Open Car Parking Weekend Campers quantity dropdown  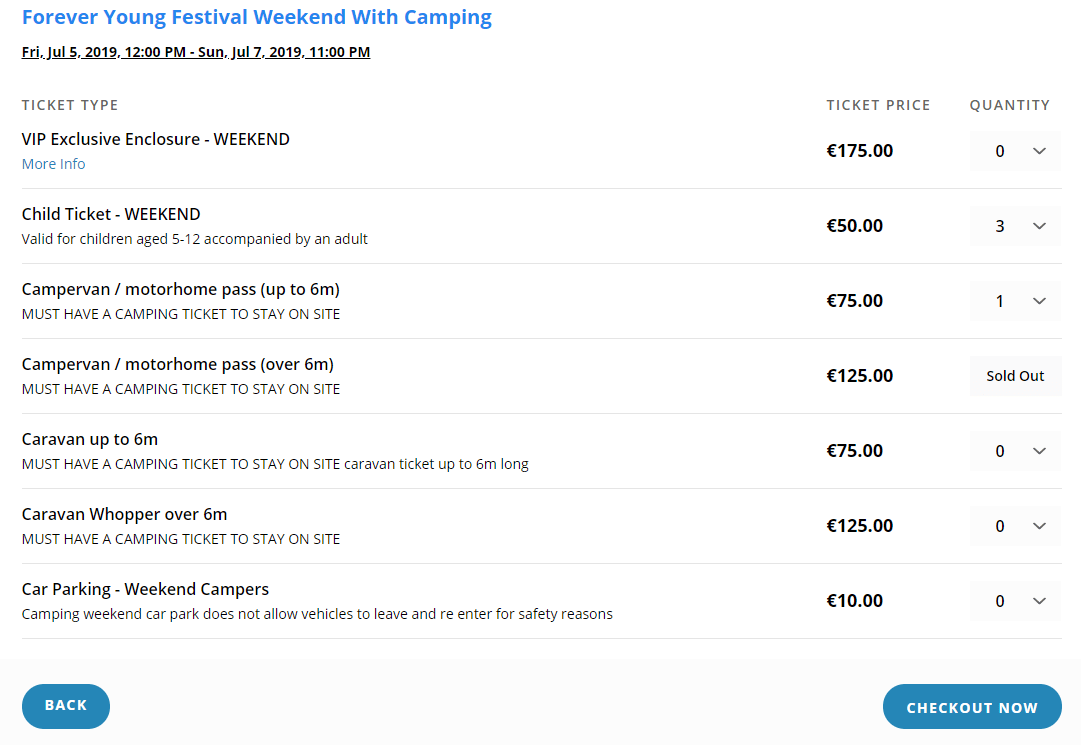[1015, 601]
